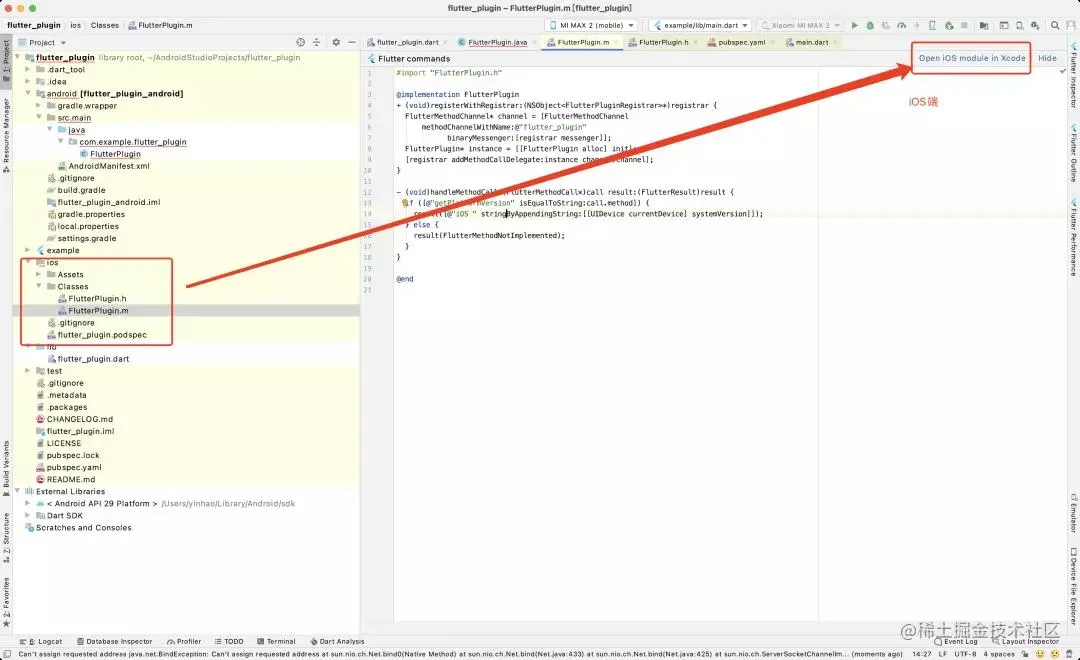The width and height of the screenshot is (1080, 660).
Task: Click the LF line separator in status bar
Action: 943,654
